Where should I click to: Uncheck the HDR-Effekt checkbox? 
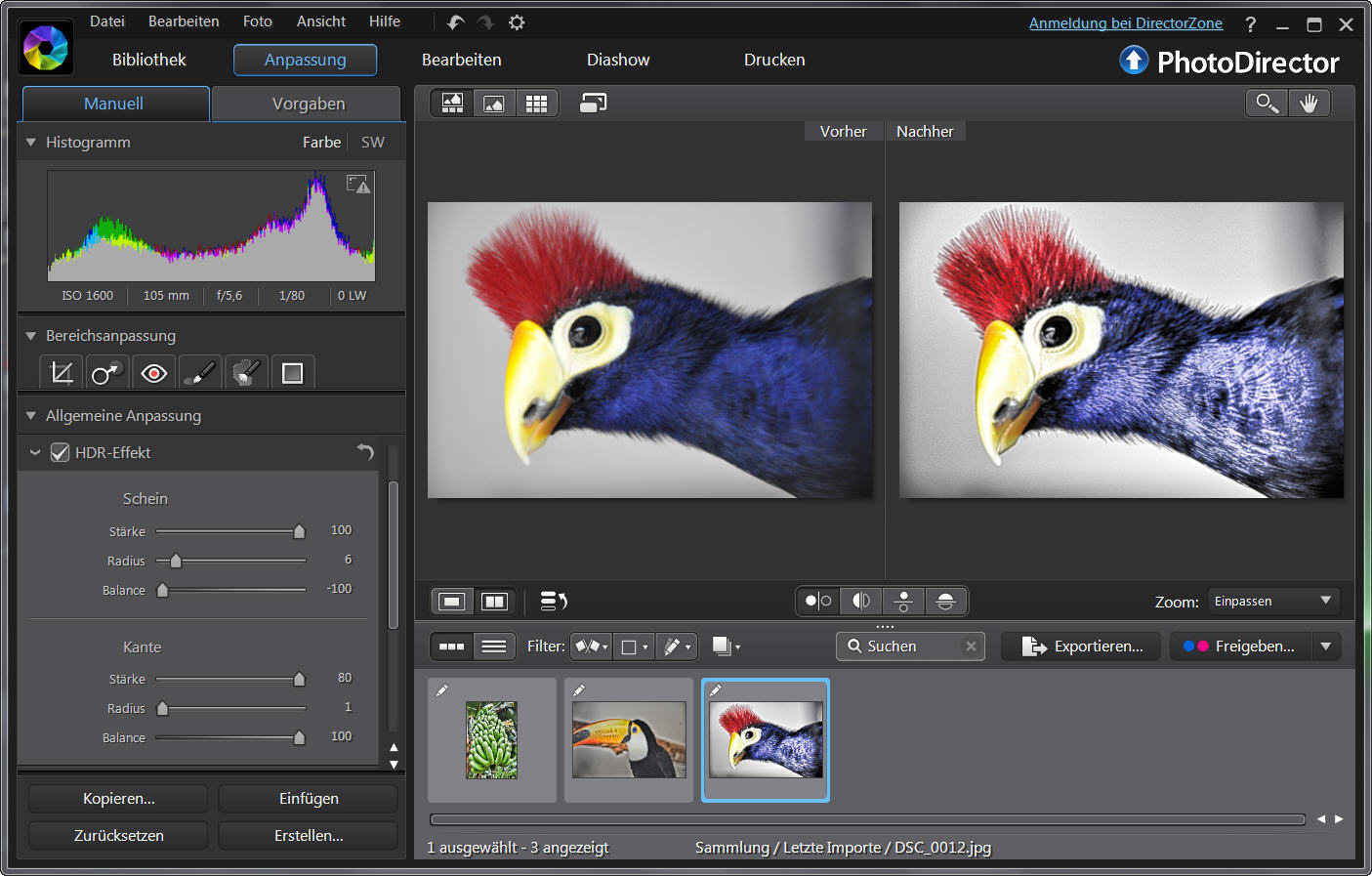[61, 453]
